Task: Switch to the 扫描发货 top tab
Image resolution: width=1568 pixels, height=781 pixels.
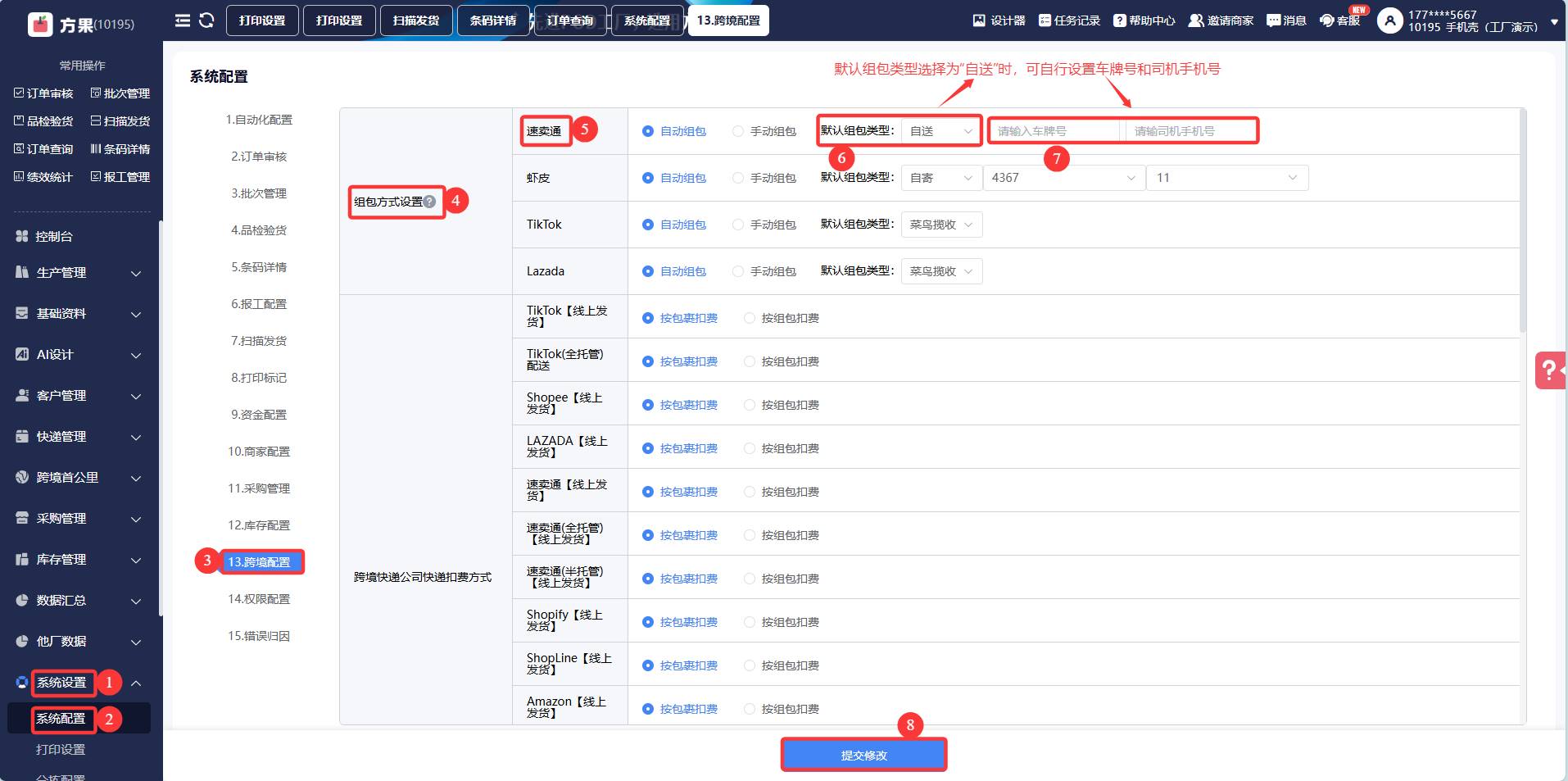Action: click(x=416, y=20)
